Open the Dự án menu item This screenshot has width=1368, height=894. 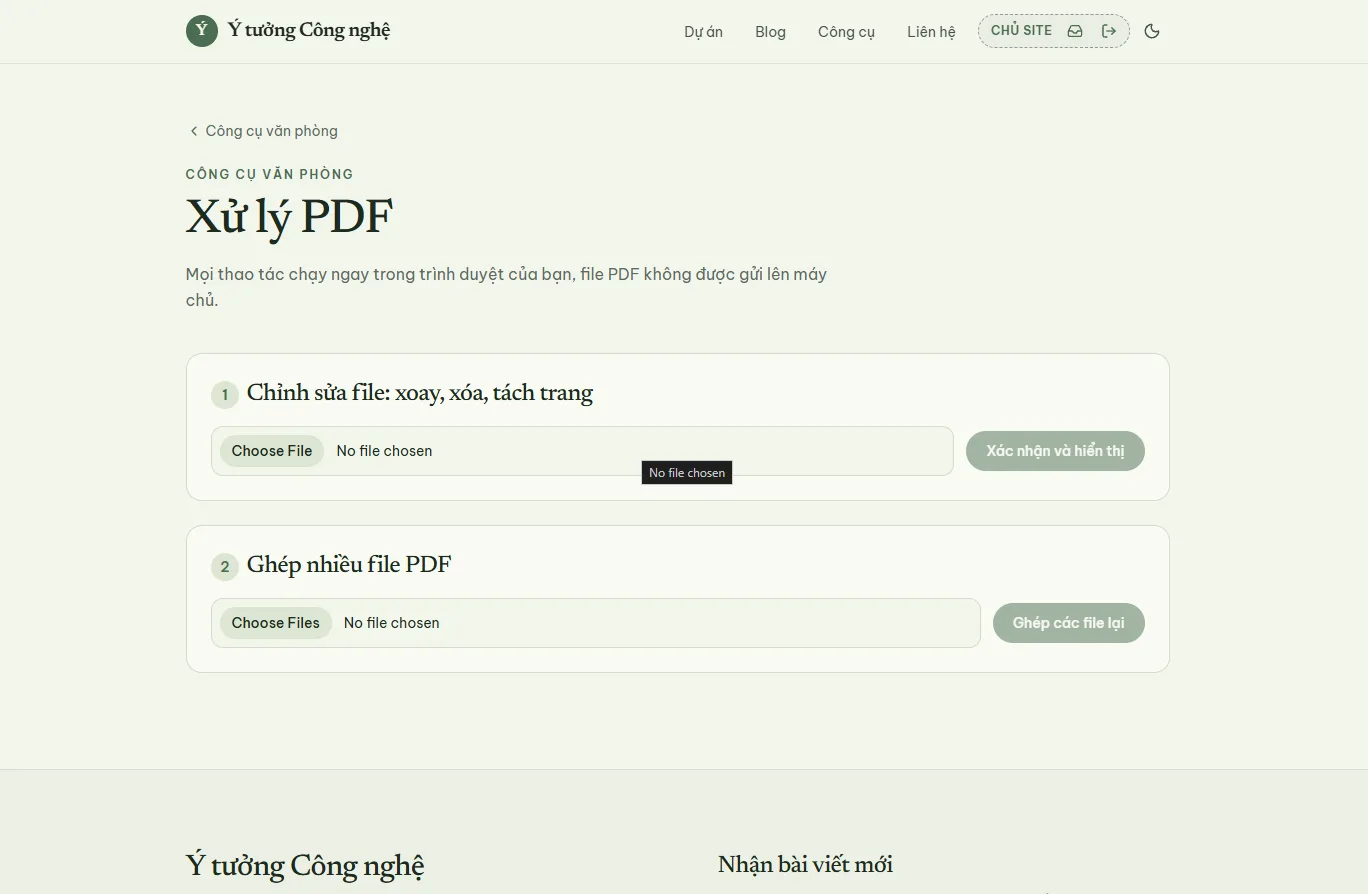(x=703, y=32)
